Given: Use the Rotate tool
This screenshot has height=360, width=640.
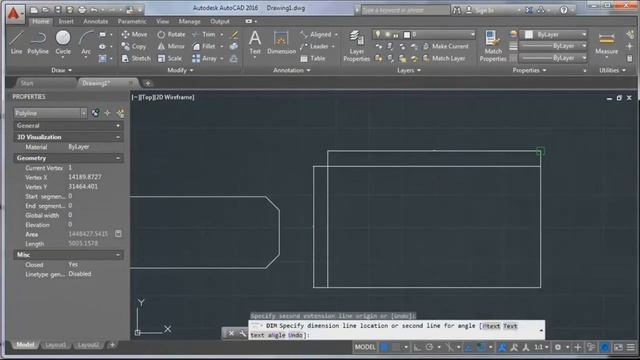Looking at the screenshot, I should tap(171, 35).
